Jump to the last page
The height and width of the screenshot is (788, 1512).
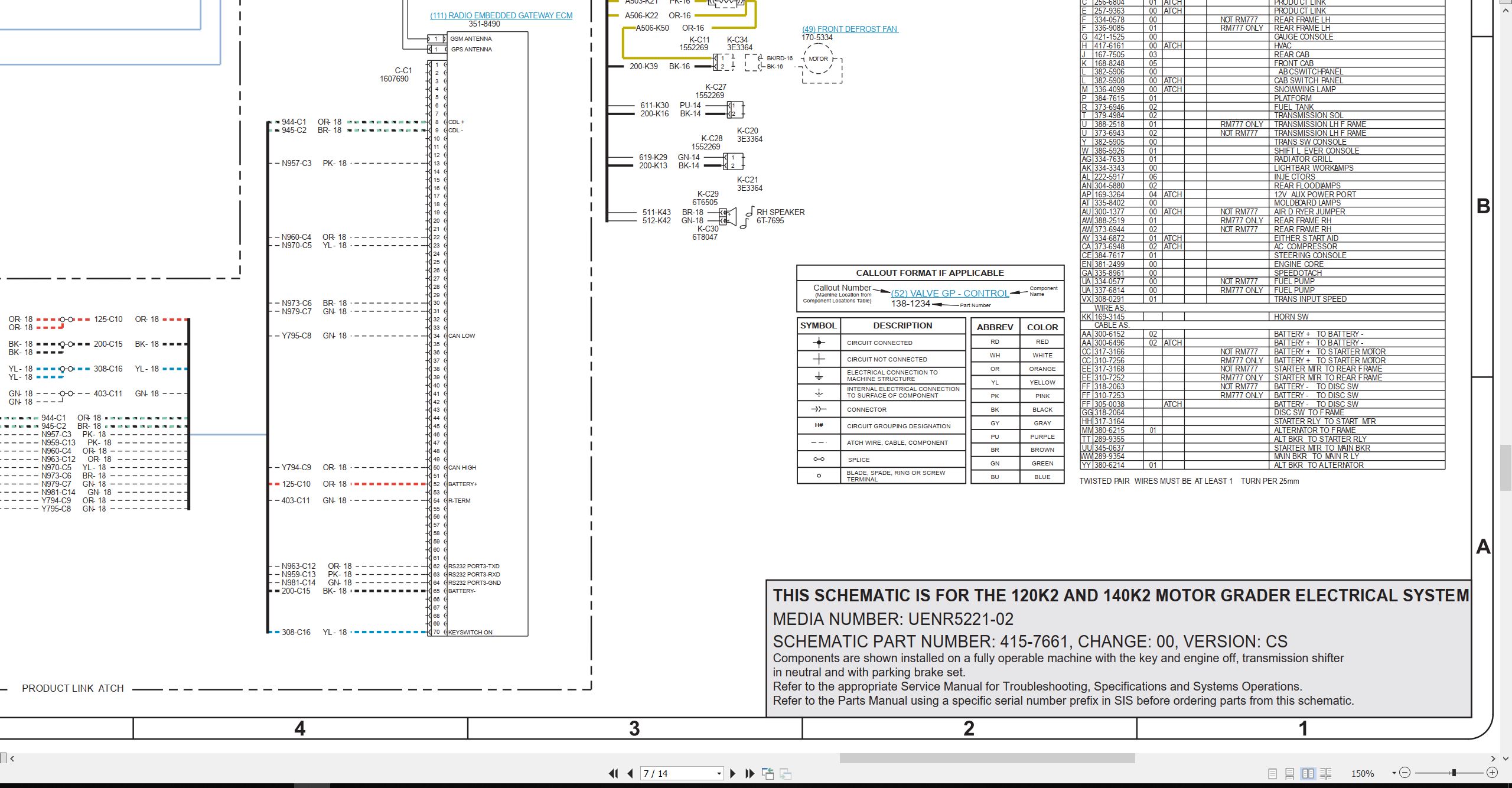point(750,773)
